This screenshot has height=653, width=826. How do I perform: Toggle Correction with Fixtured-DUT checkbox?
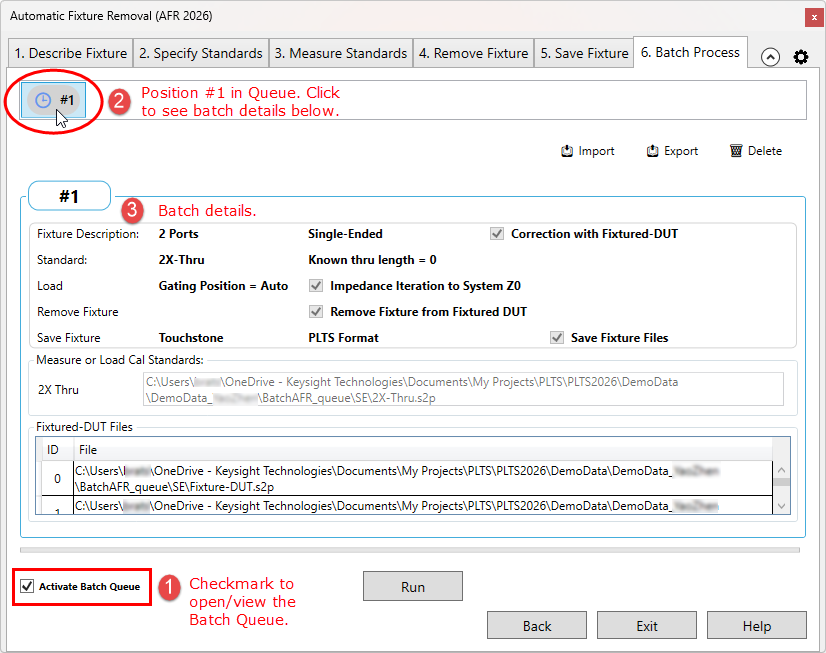coord(497,234)
